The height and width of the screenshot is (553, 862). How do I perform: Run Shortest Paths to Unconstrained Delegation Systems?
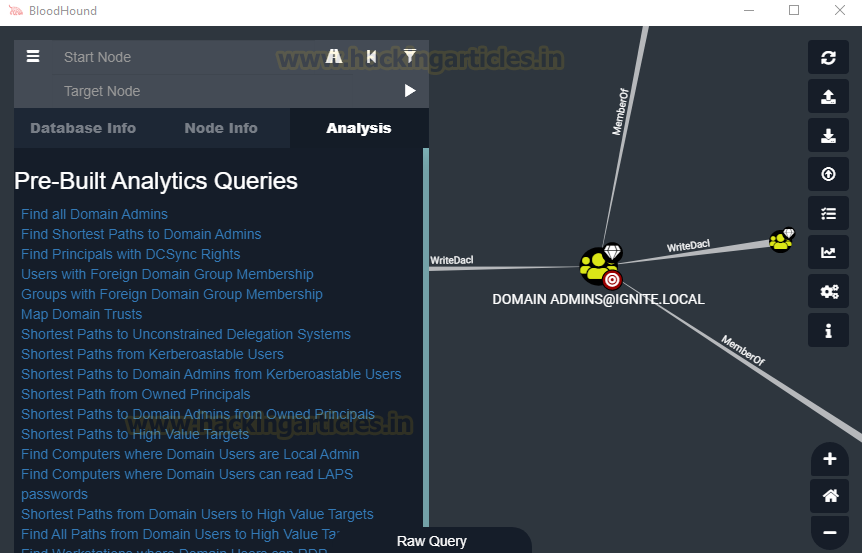coord(186,334)
